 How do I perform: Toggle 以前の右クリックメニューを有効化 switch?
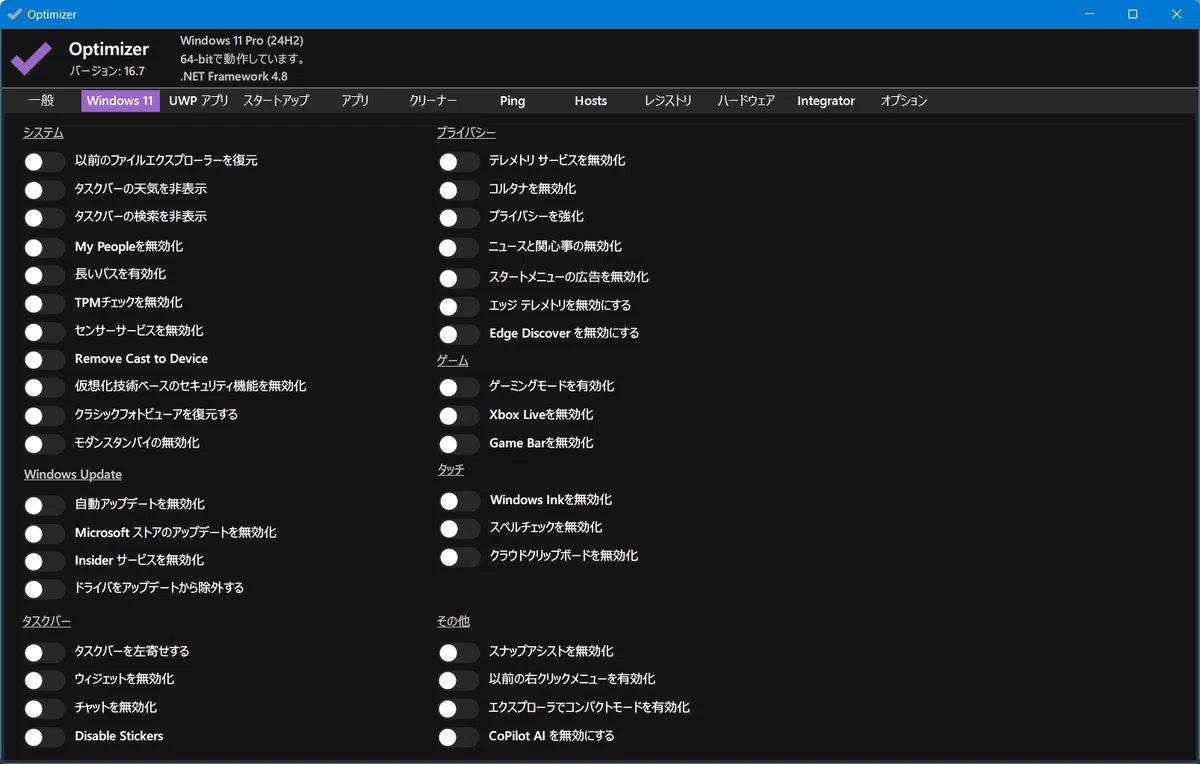coord(459,680)
